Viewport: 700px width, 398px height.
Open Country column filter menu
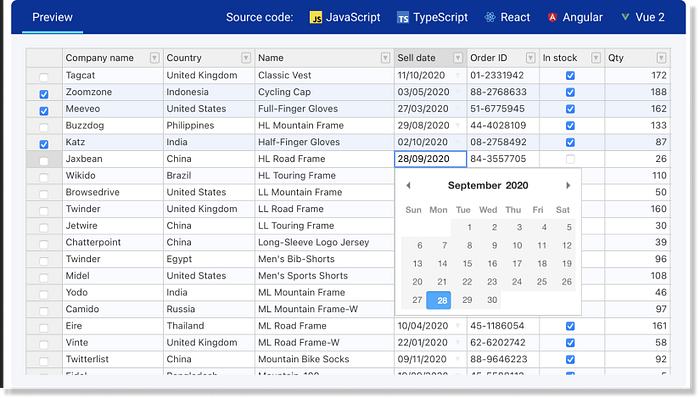[x=246, y=58]
